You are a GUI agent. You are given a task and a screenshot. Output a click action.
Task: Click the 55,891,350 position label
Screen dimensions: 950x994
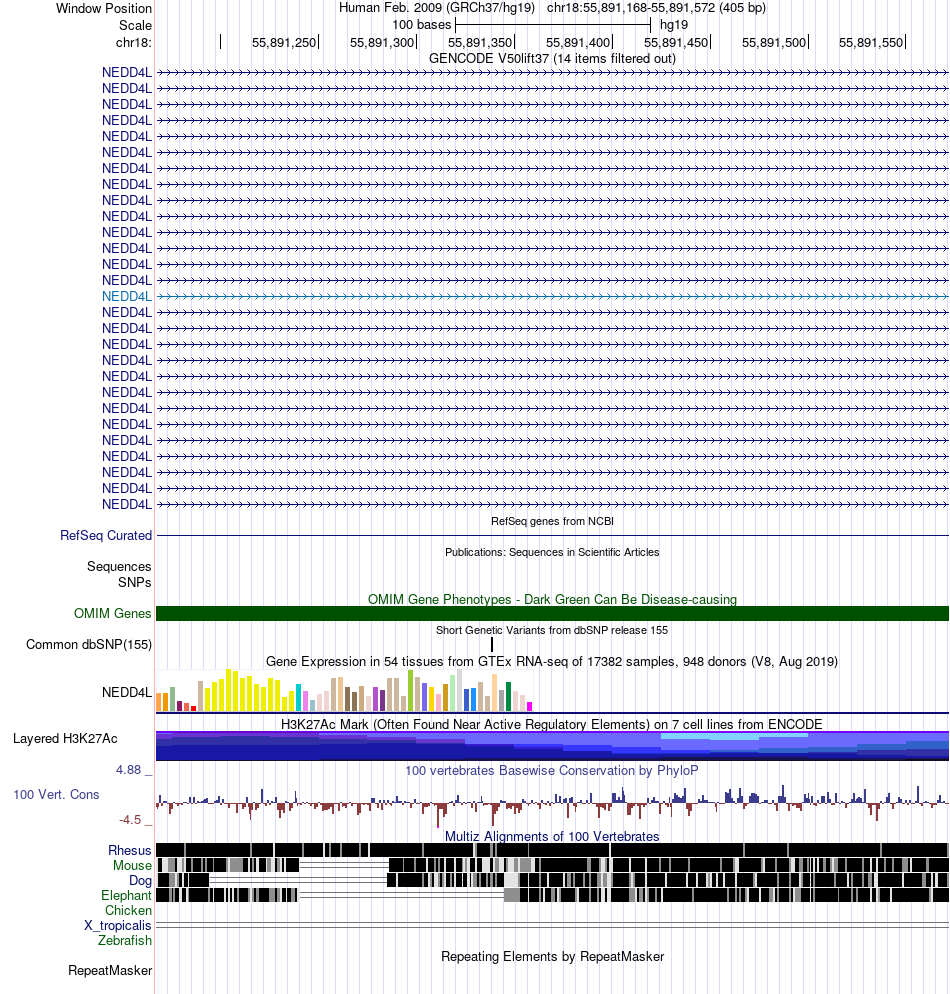click(480, 42)
